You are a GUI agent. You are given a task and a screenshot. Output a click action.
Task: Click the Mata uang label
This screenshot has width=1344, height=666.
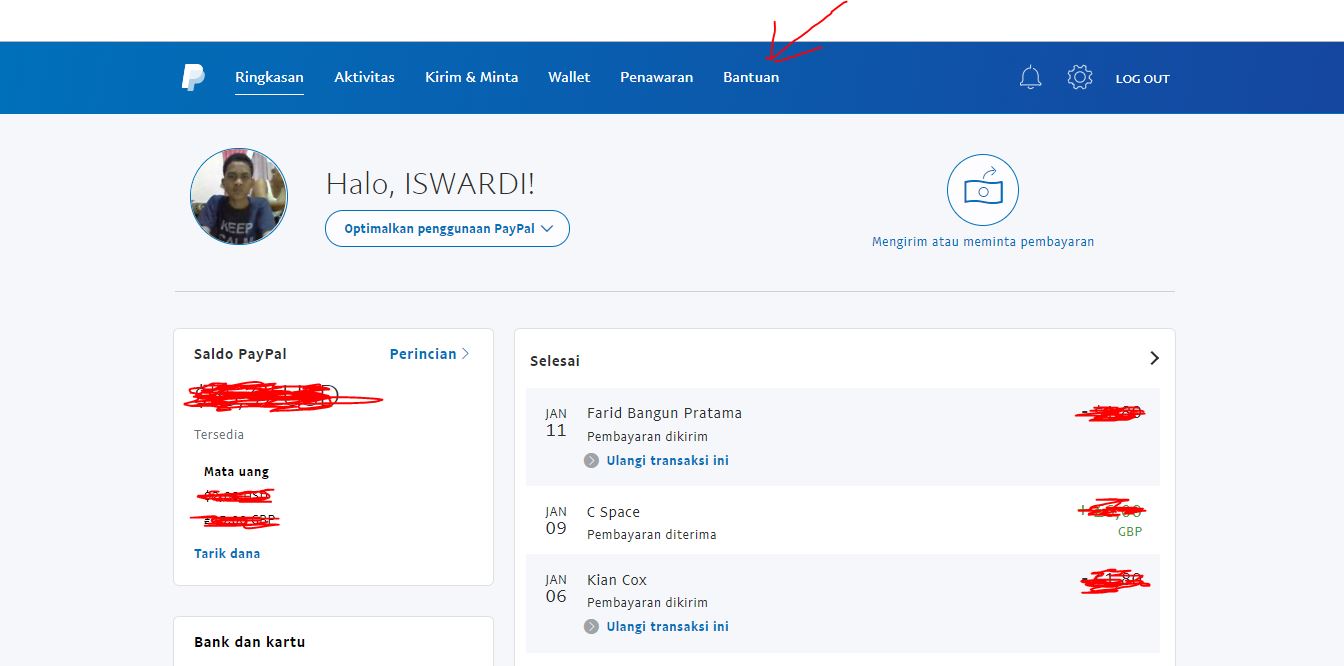236,472
